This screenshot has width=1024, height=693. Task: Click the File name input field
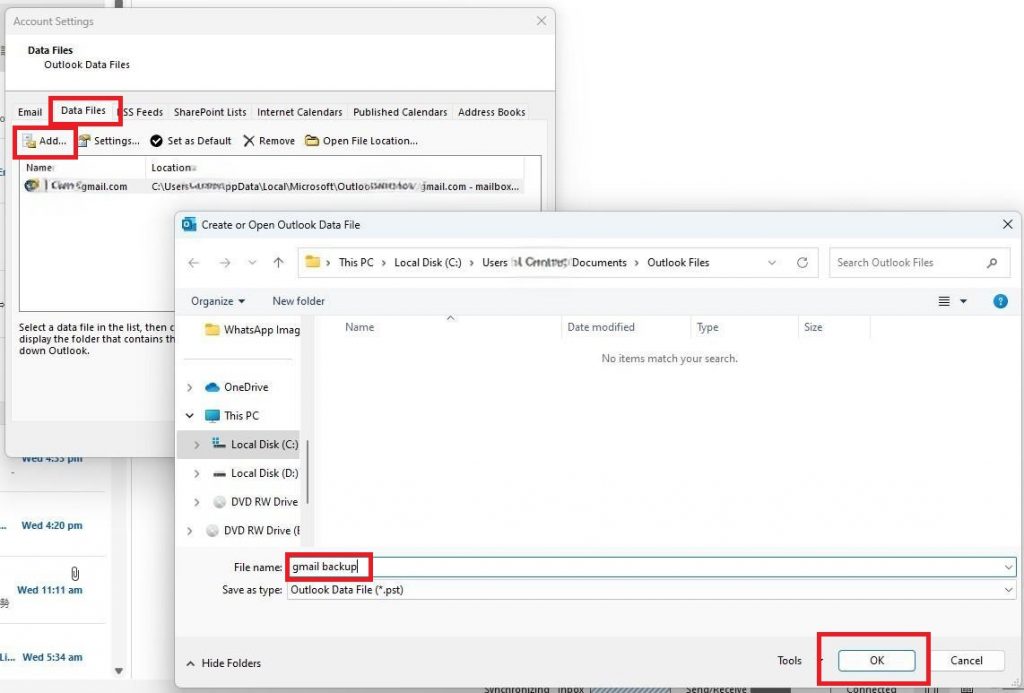651,567
